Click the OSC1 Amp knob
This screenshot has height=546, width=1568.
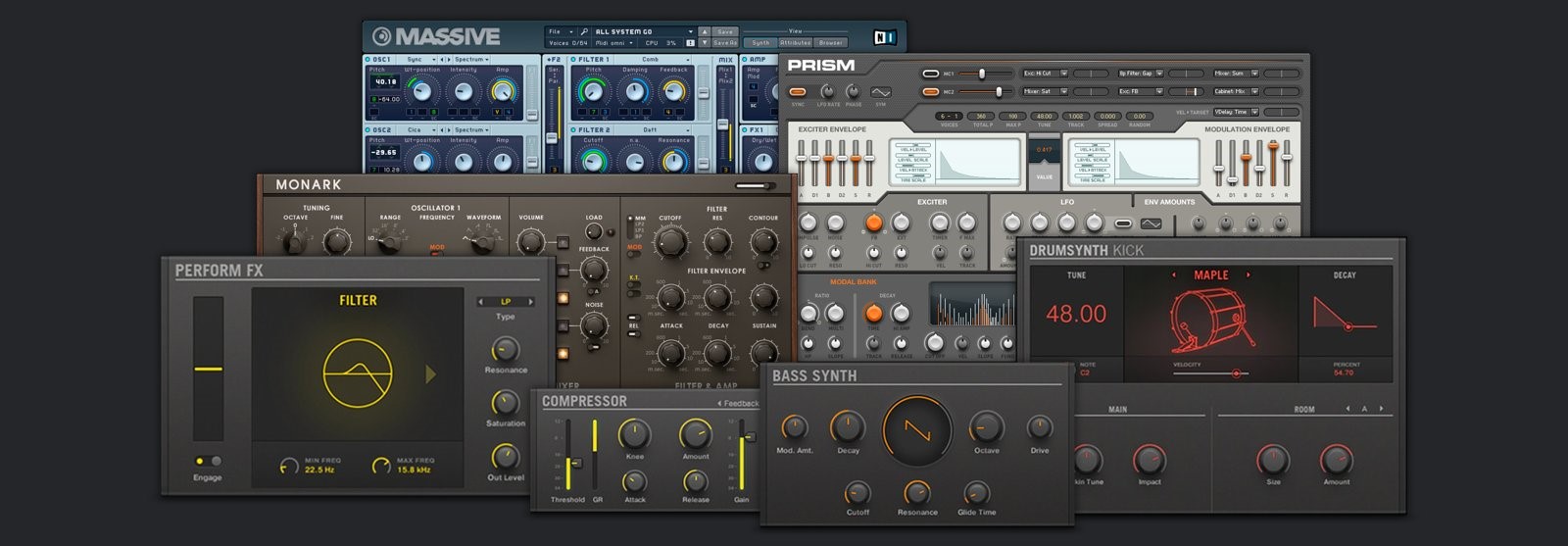(504, 91)
